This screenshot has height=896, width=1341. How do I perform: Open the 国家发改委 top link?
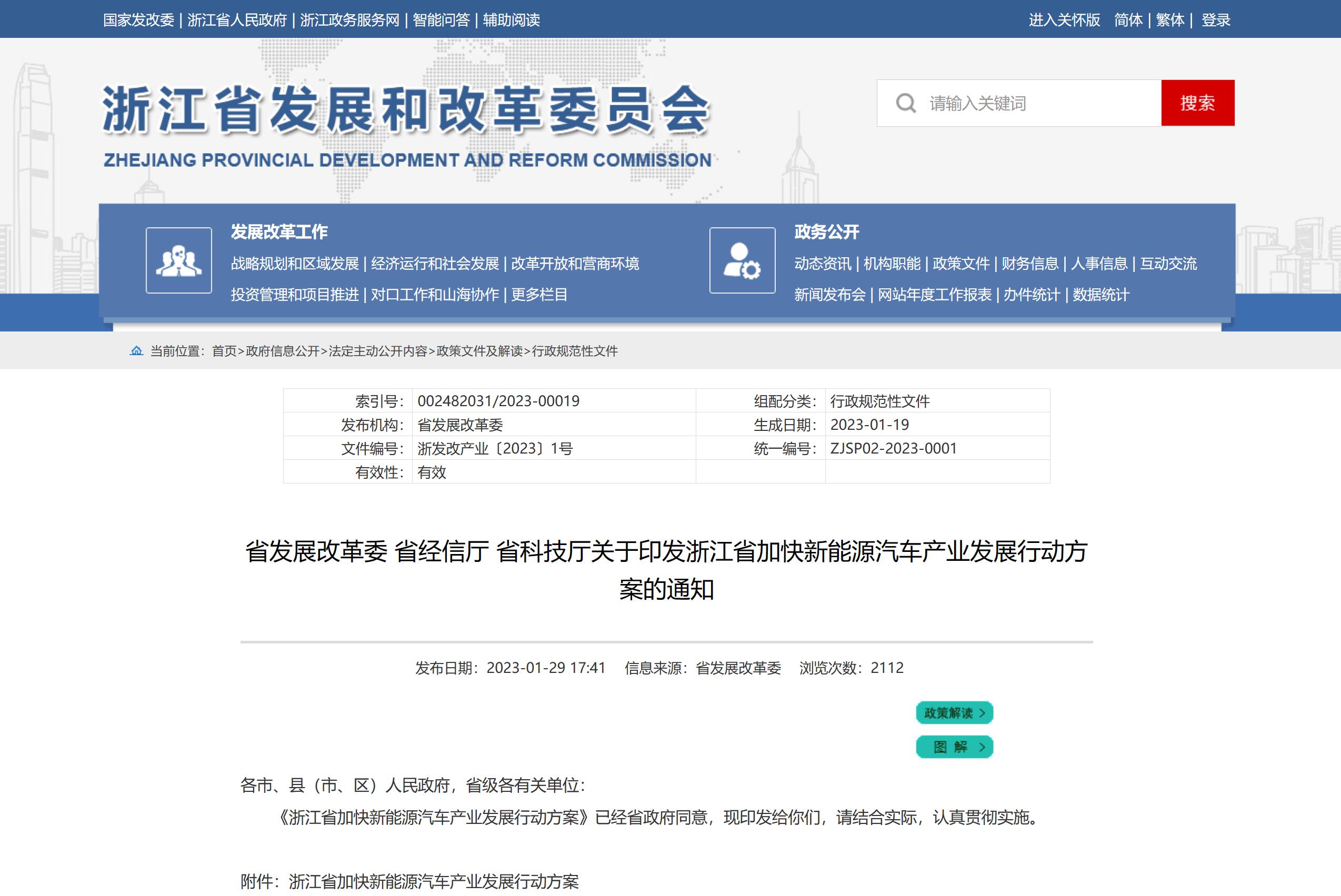pyautogui.click(x=138, y=20)
